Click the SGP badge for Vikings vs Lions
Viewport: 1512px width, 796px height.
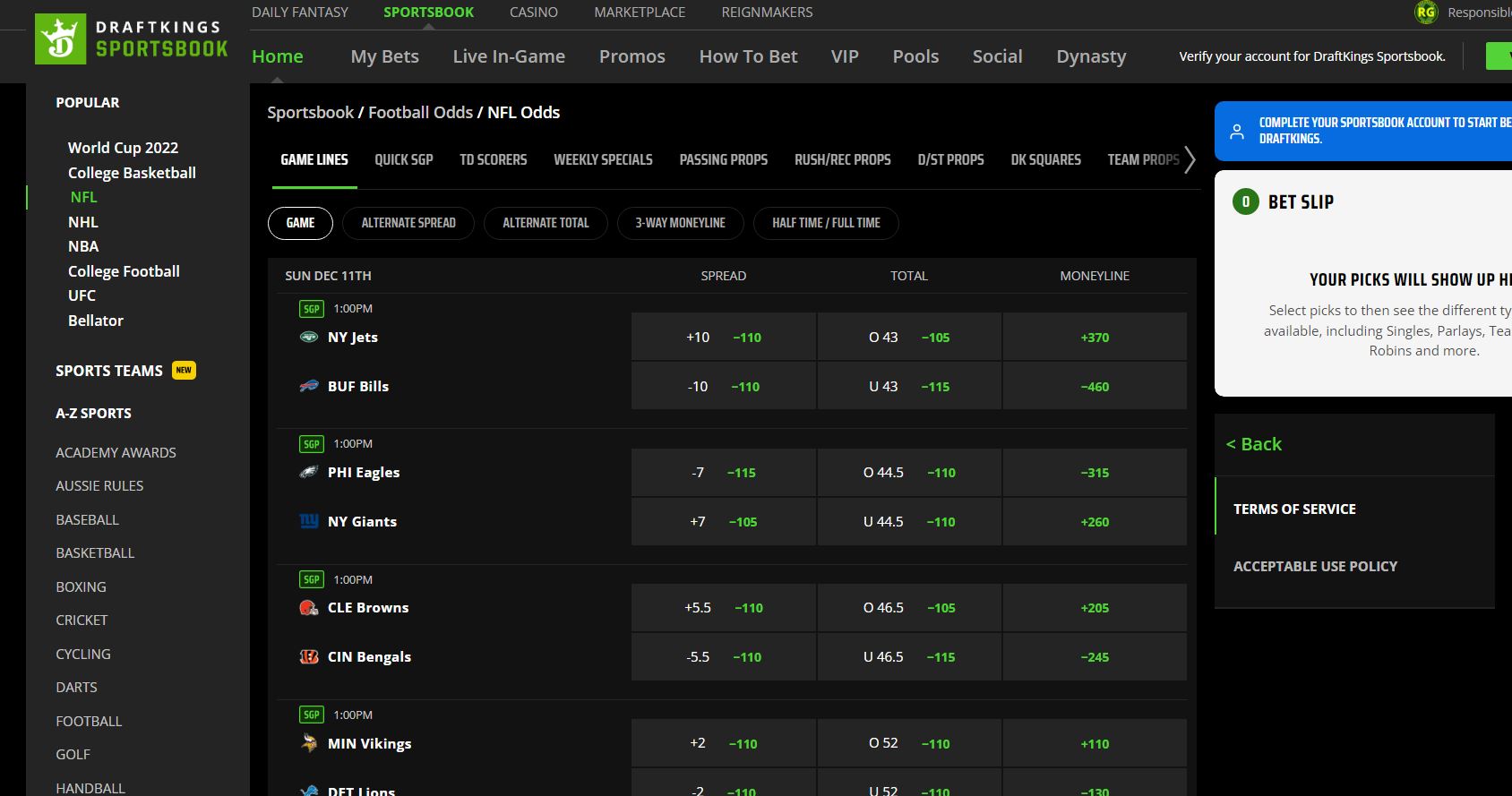coord(311,715)
